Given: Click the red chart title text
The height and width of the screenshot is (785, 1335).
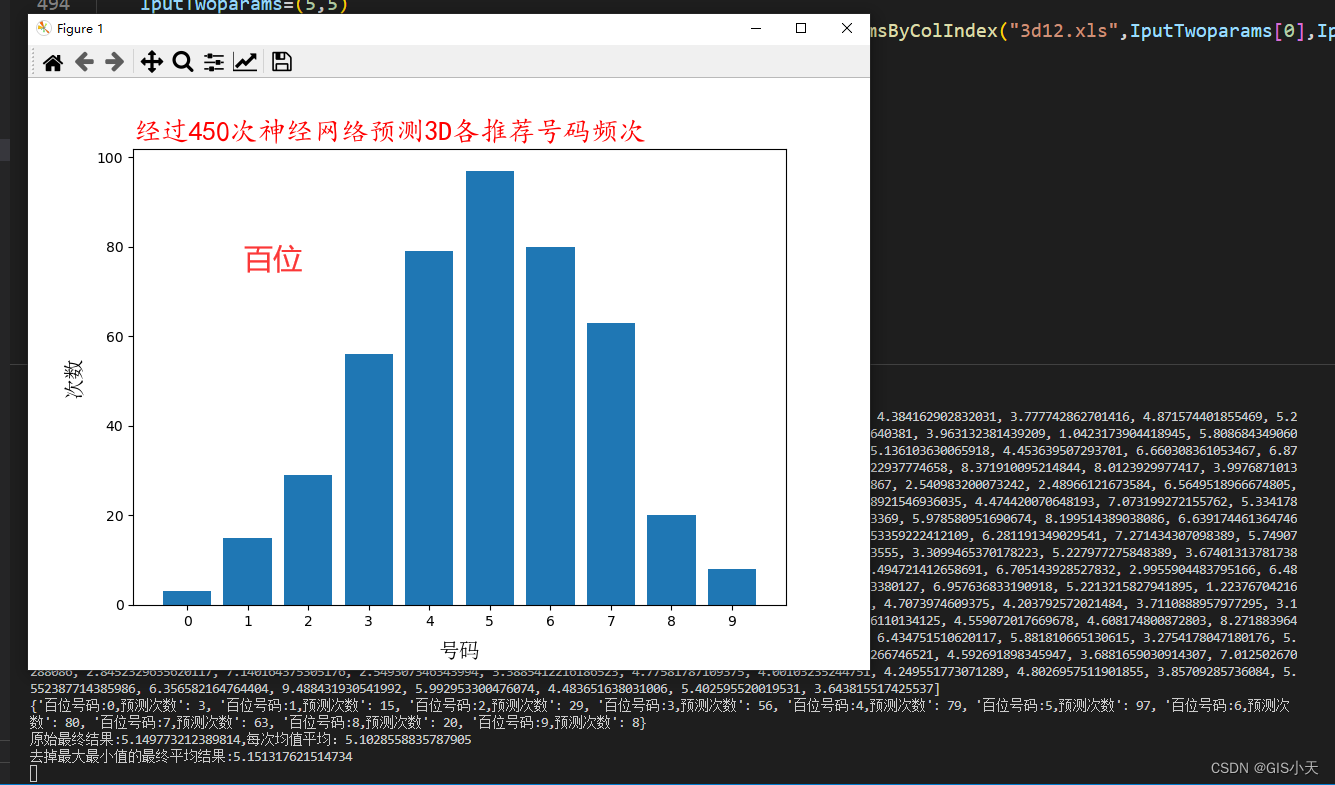Looking at the screenshot, I should click(391, 132).
